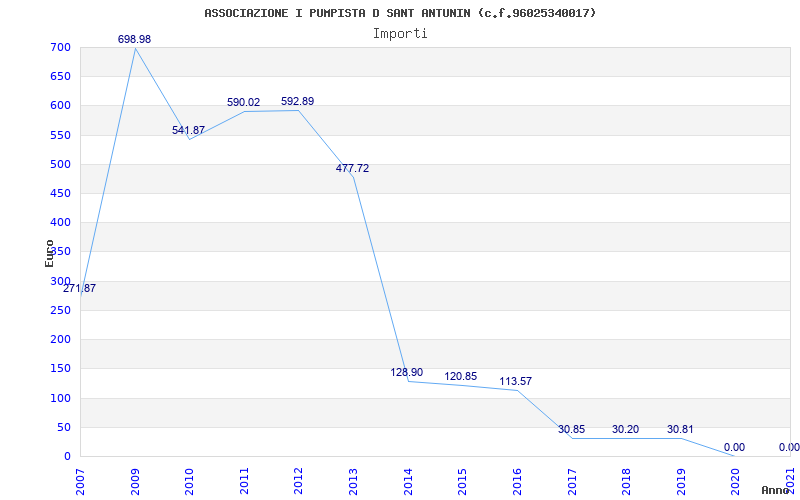Image resolution: width=800 pixels, height=500 pixels.
Task: Click the 50 y-axis tick label
Action: click(63, 427)
